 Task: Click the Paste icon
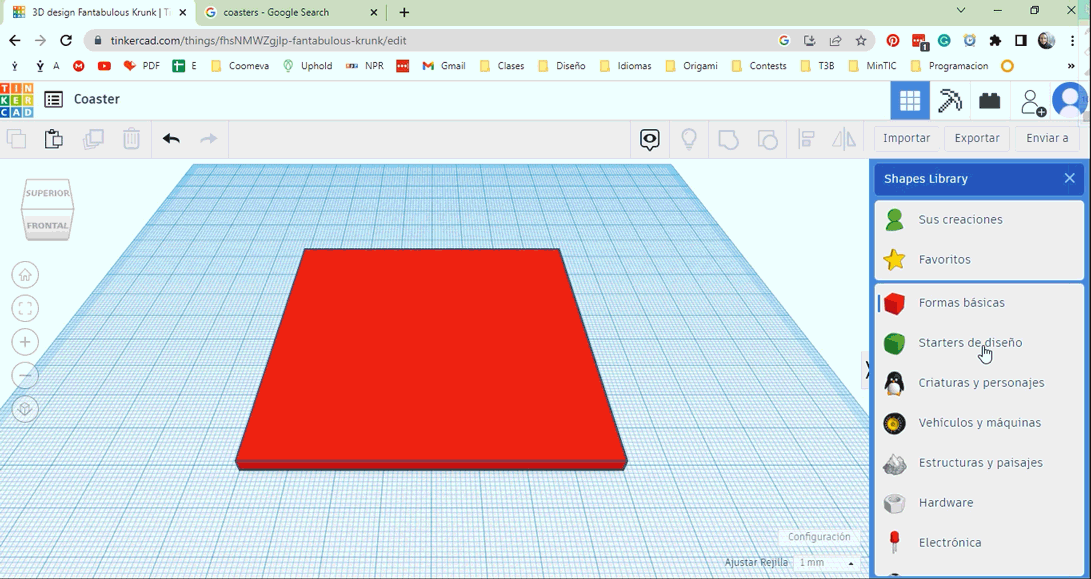pos(53,139)
